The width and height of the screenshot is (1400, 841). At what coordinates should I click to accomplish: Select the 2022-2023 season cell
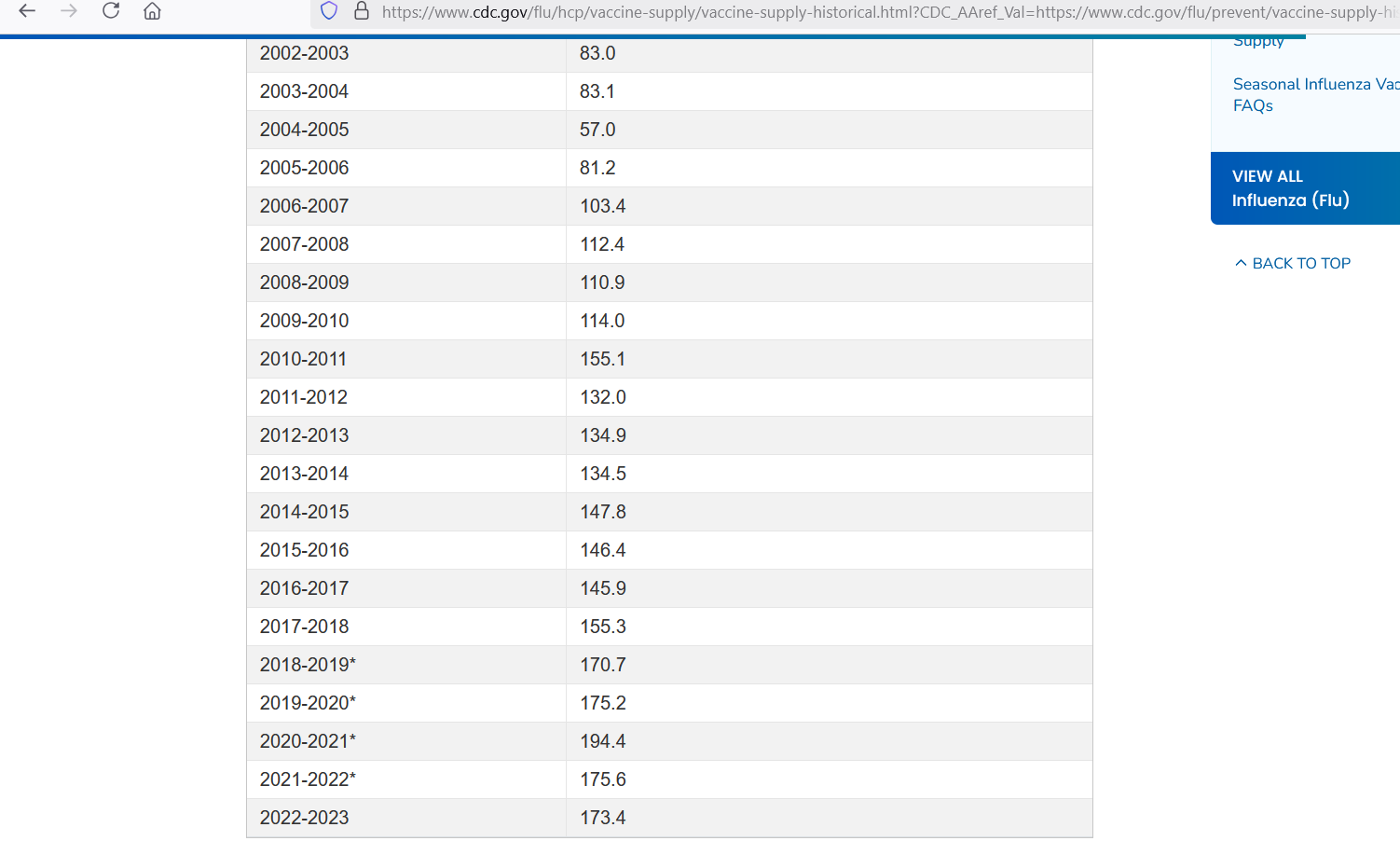pos(406,818)
